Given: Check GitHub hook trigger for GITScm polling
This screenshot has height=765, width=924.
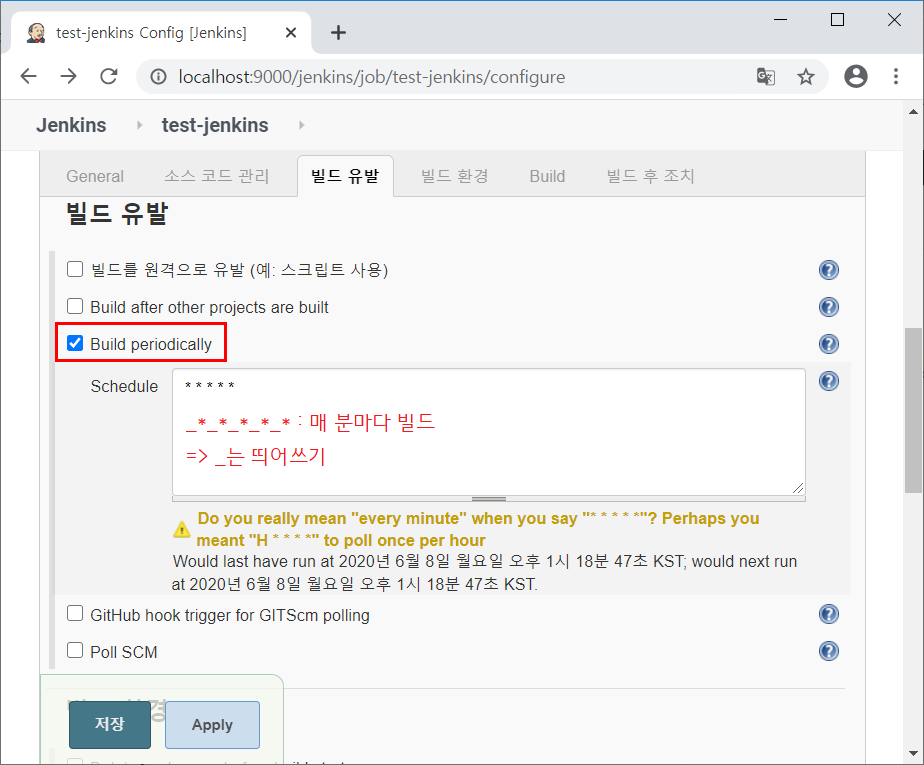Looking at the screenshot, I should (x=75, y=614).
